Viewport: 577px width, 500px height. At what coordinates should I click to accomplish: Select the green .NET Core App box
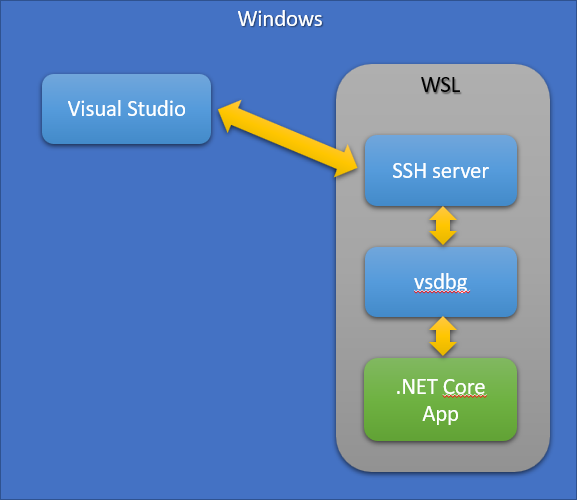coord(440,400)
